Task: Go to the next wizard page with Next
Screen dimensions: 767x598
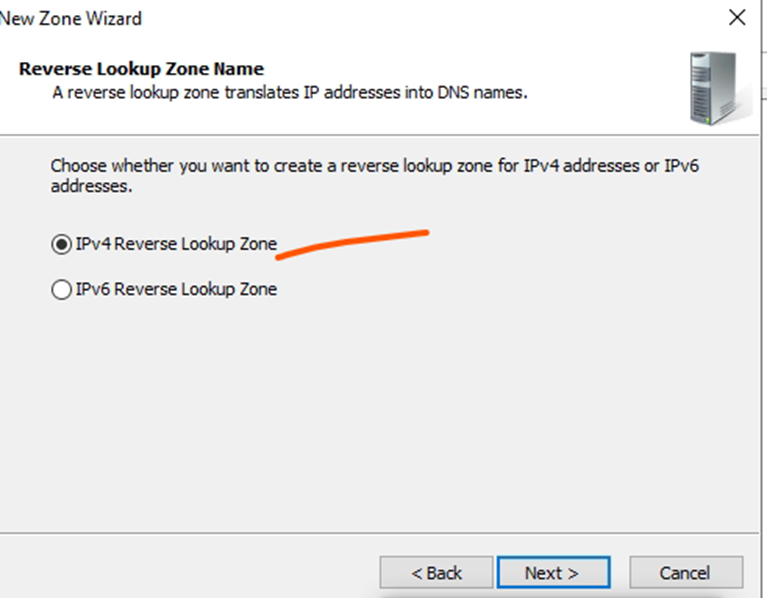Action: pyautogui.click(x=553, y=573)
